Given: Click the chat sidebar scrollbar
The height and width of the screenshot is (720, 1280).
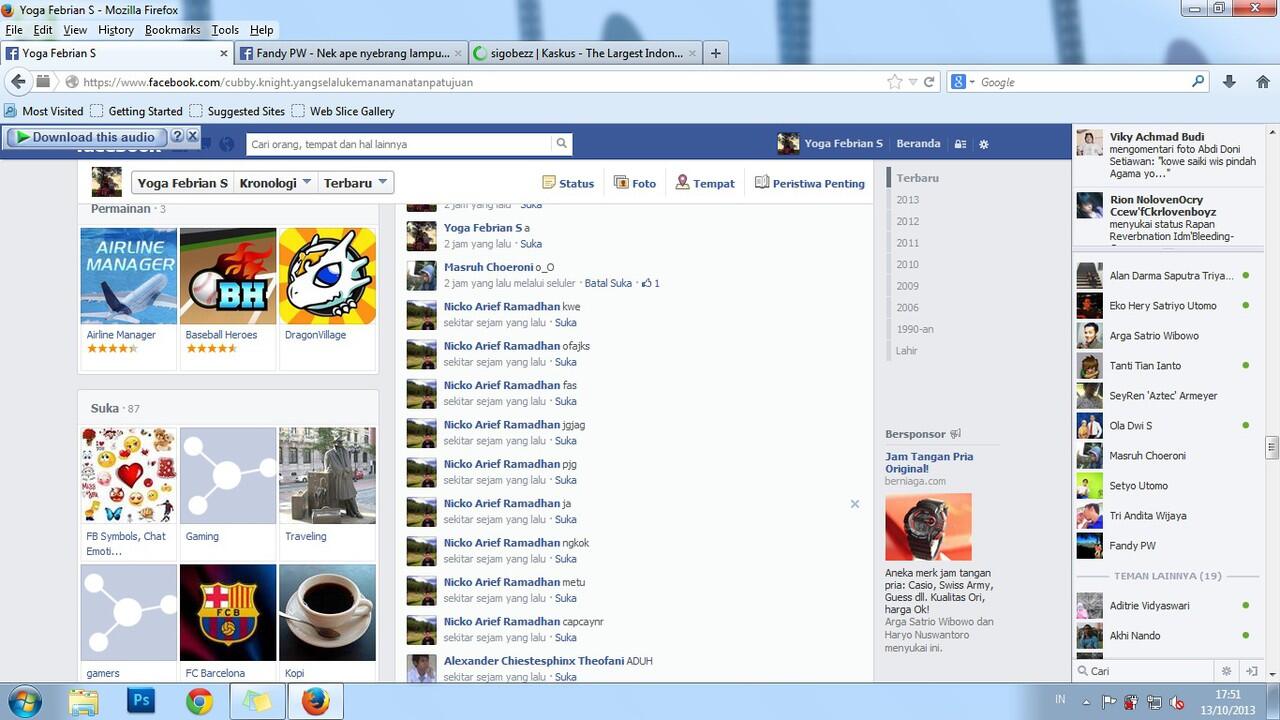Looking at the screenshot, I should 1272,446.
